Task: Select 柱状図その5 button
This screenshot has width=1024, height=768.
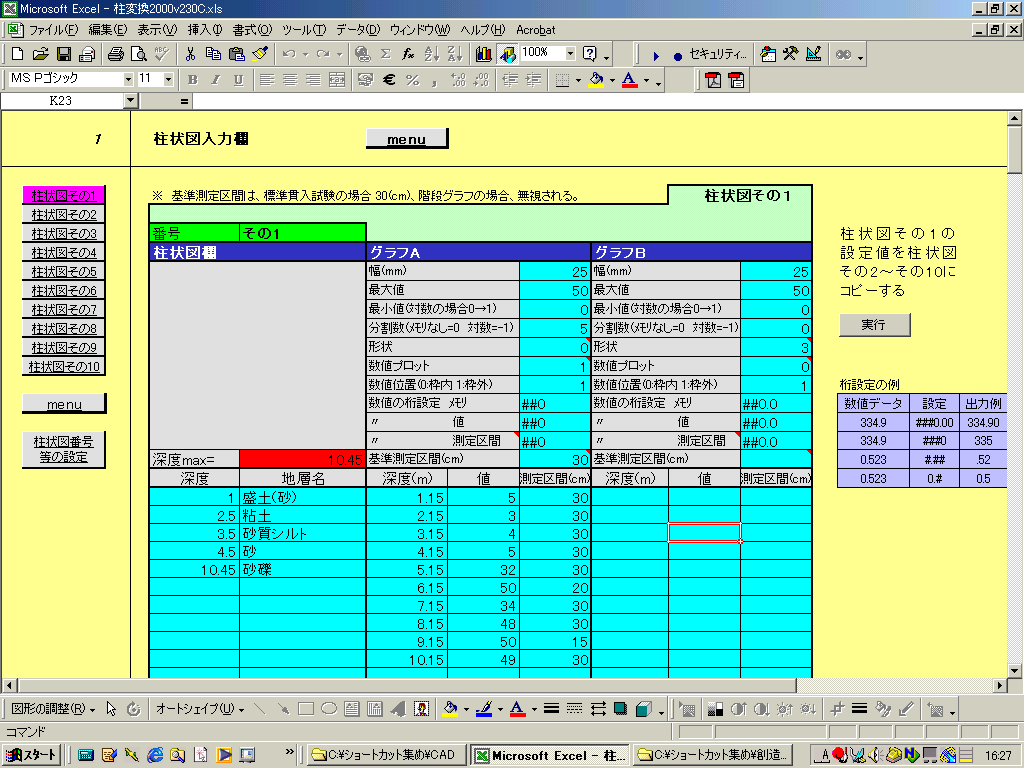Action: (x=64, y=271)
